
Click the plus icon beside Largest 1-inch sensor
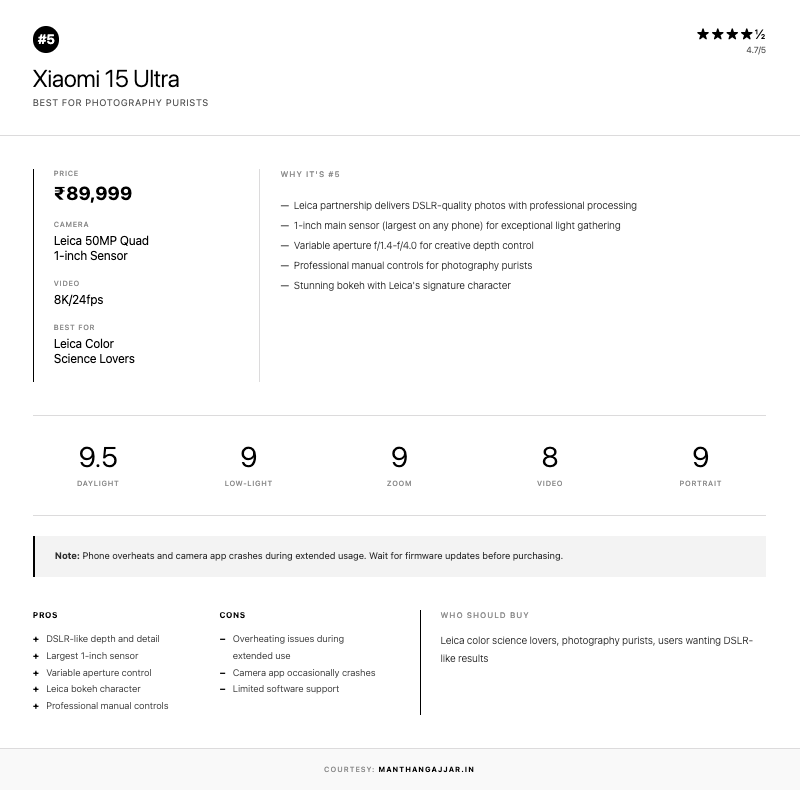pyautogui.click(x=36, y=656)
